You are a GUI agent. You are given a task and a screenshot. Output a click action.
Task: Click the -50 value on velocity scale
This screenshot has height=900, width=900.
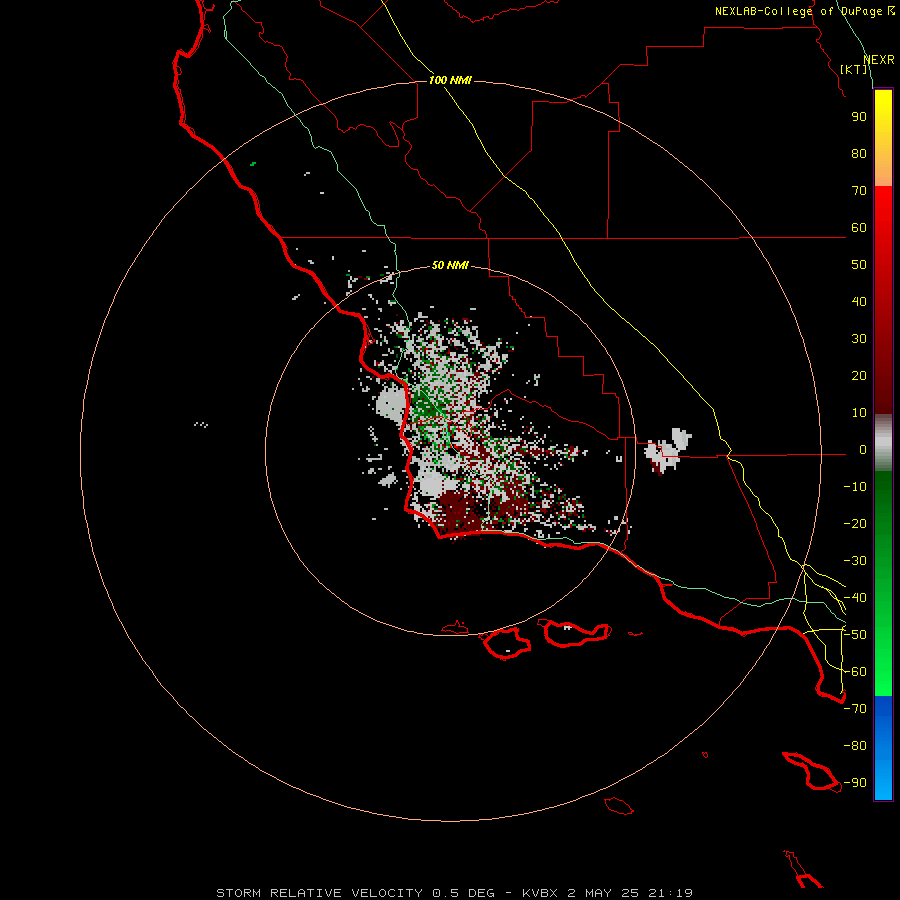(855, 635)
